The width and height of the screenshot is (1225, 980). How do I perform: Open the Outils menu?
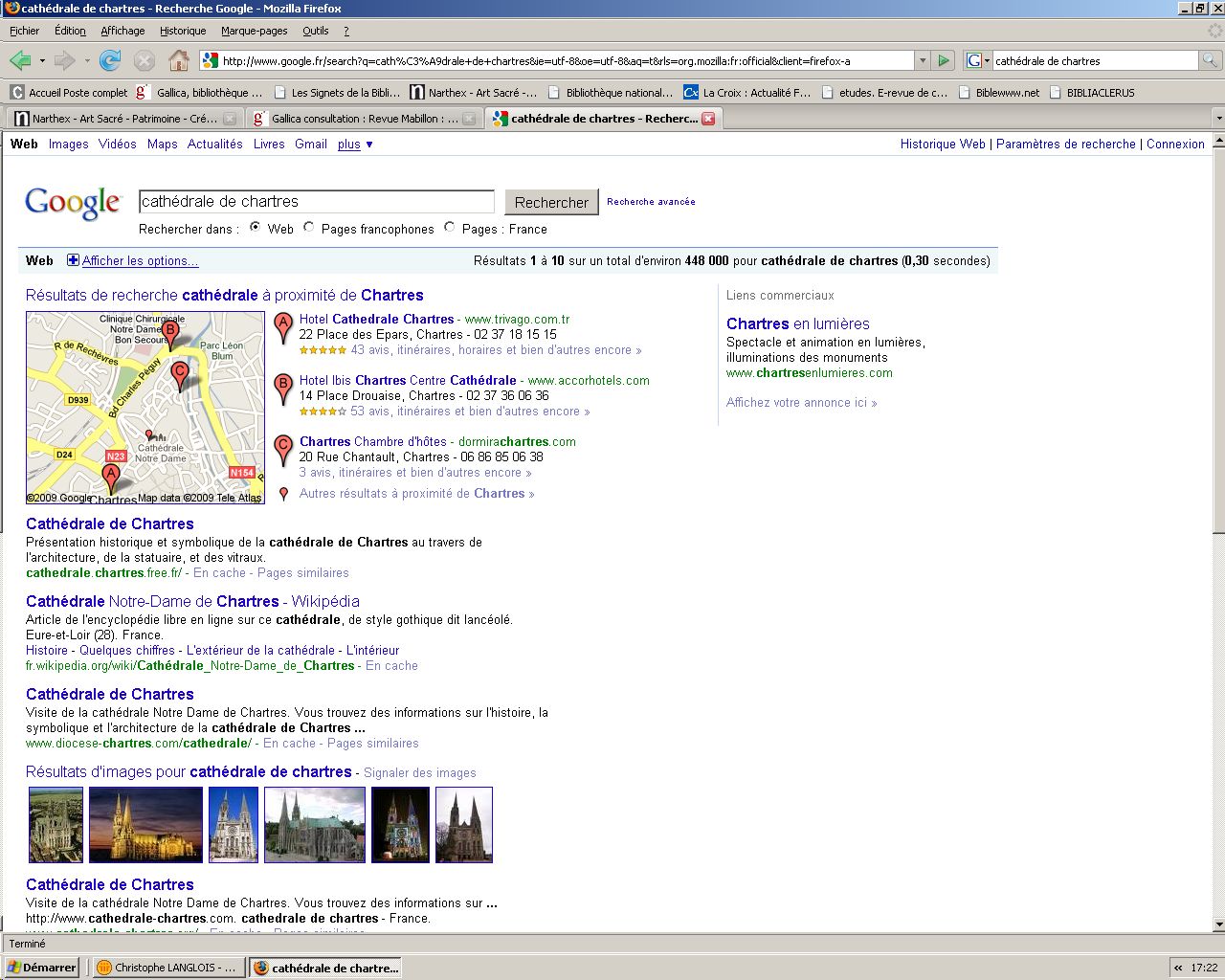pyautogui.click(x=316, y=31)
